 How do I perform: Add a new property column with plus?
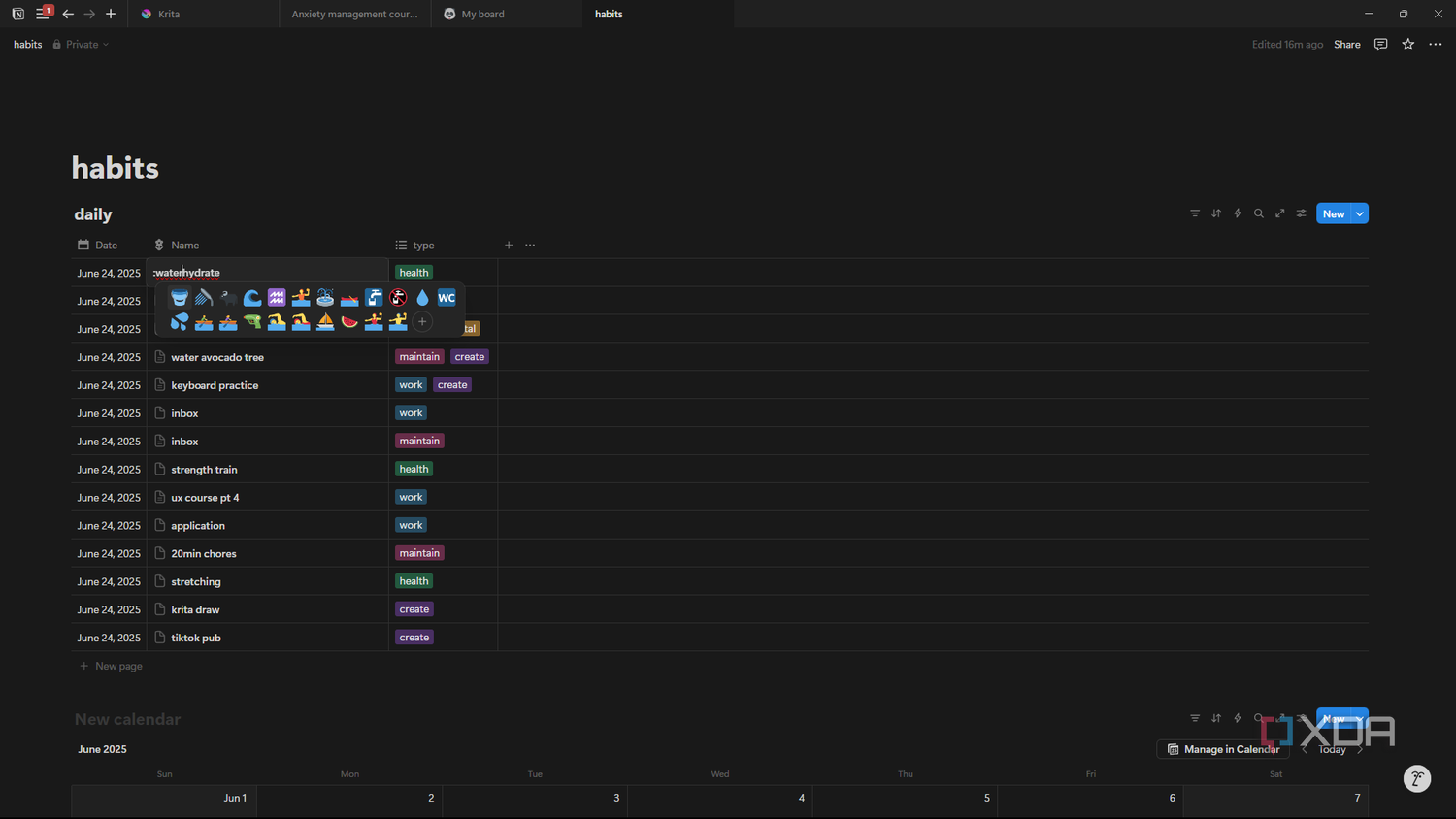[x=509, y=245]
